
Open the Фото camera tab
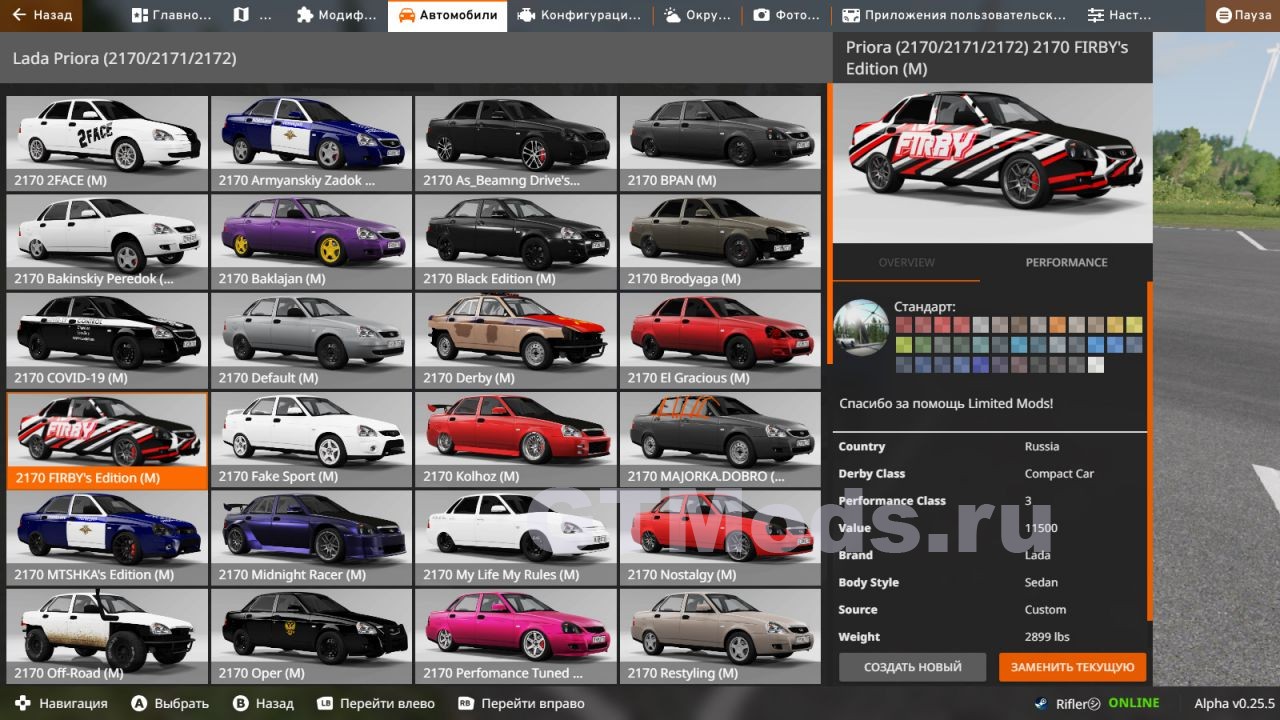(x=786, y=15)
